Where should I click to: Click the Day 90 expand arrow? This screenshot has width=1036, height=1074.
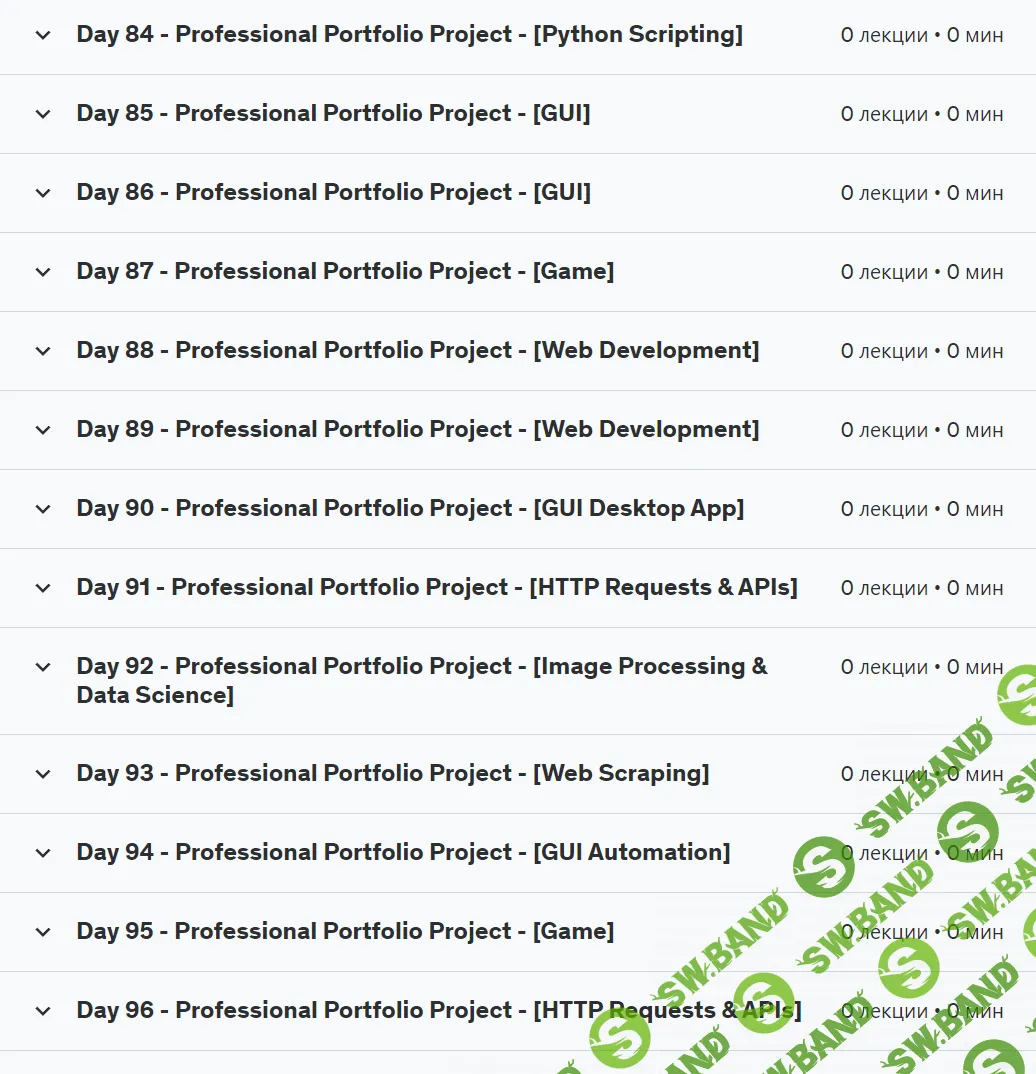pyautogui.click(x=42, y=509)
